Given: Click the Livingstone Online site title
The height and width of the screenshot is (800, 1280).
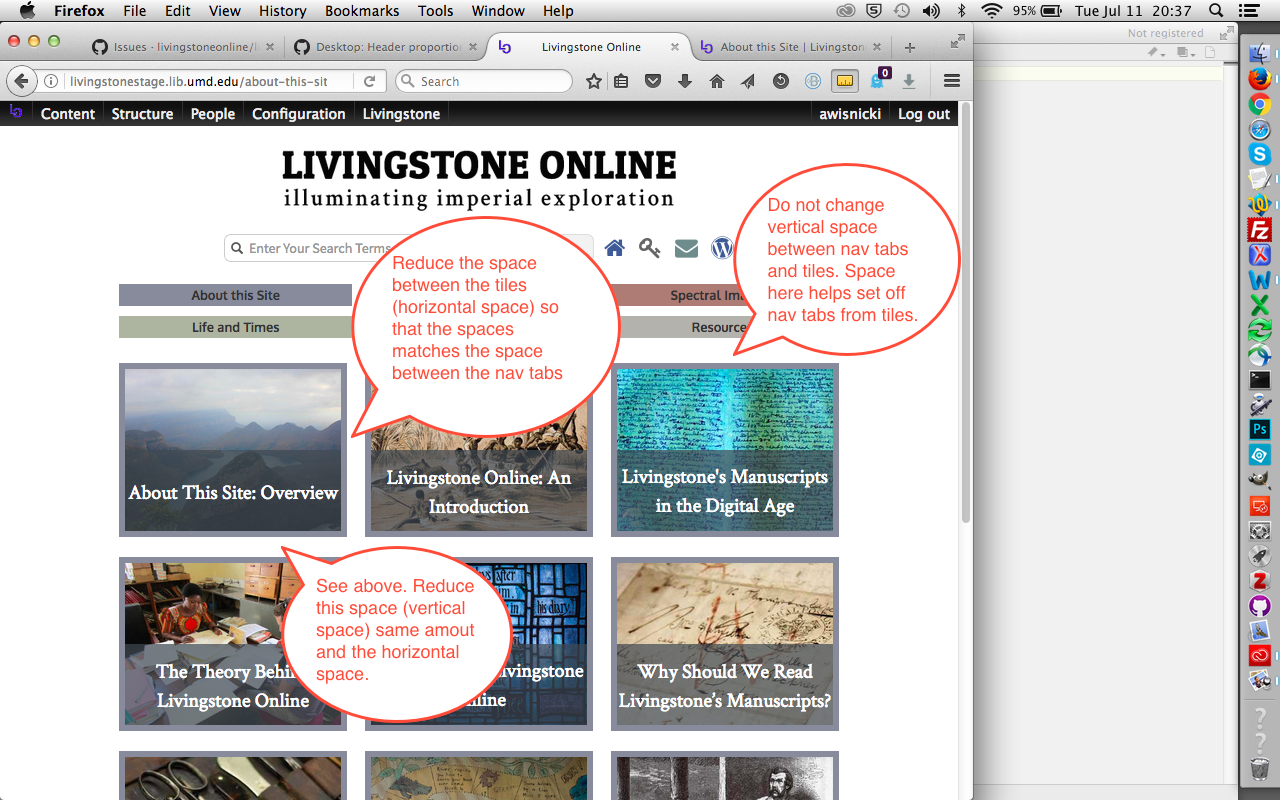Looking at the screenshot, I should (x=479, y=166).
